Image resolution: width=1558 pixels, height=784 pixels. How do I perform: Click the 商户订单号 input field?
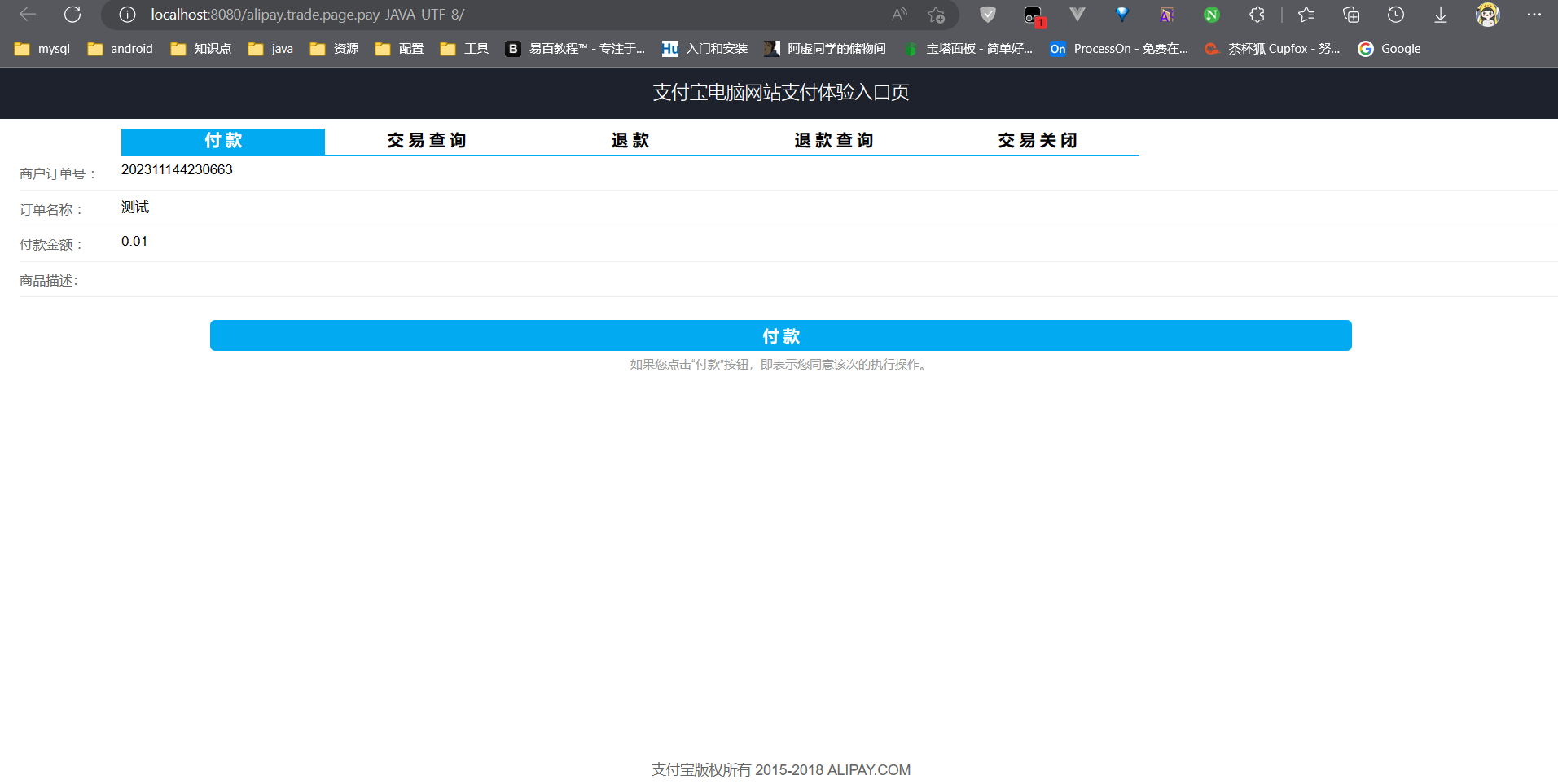point(839,170)
